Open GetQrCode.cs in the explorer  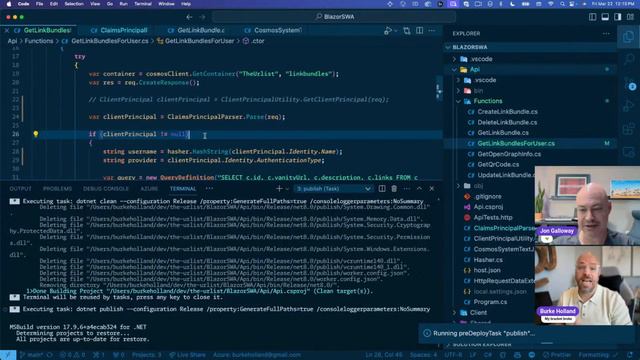click(x=498, y=164)
